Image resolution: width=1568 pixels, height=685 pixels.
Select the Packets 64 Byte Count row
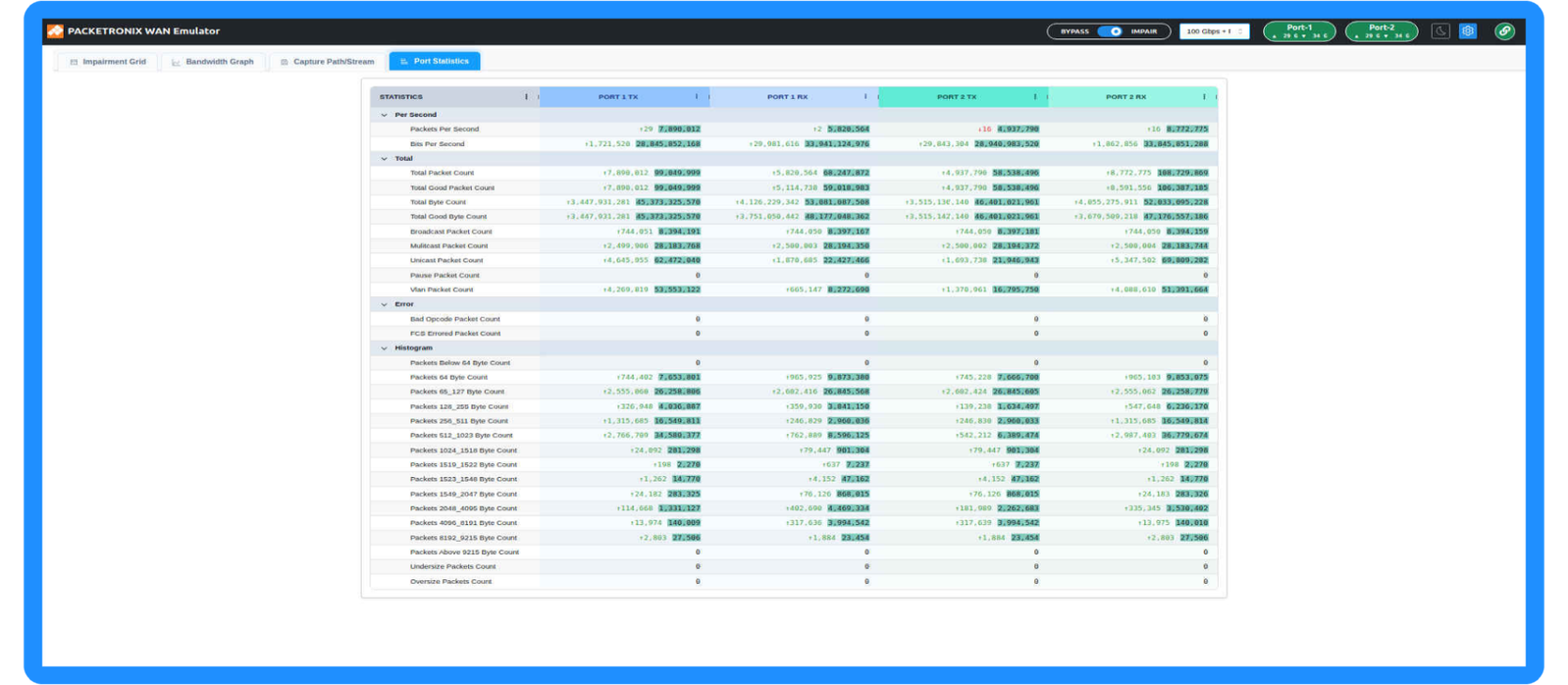pyautogui.click(x=448, y=377)
